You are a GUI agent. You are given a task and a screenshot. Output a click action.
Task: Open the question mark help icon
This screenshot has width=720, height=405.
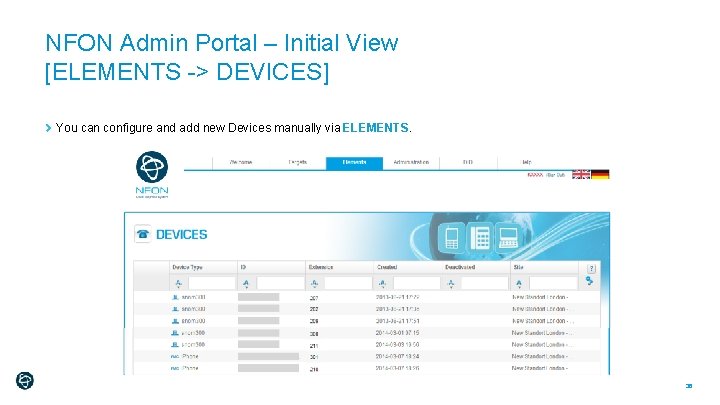click(x=591, y=269)
